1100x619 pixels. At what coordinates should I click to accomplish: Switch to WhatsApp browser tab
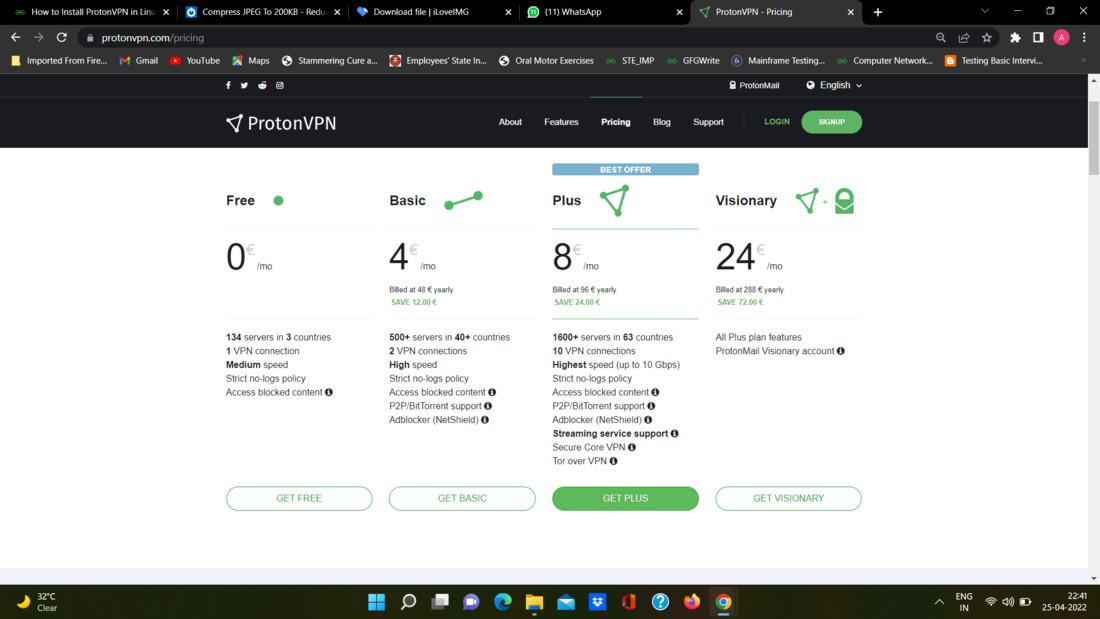[604, 12]
